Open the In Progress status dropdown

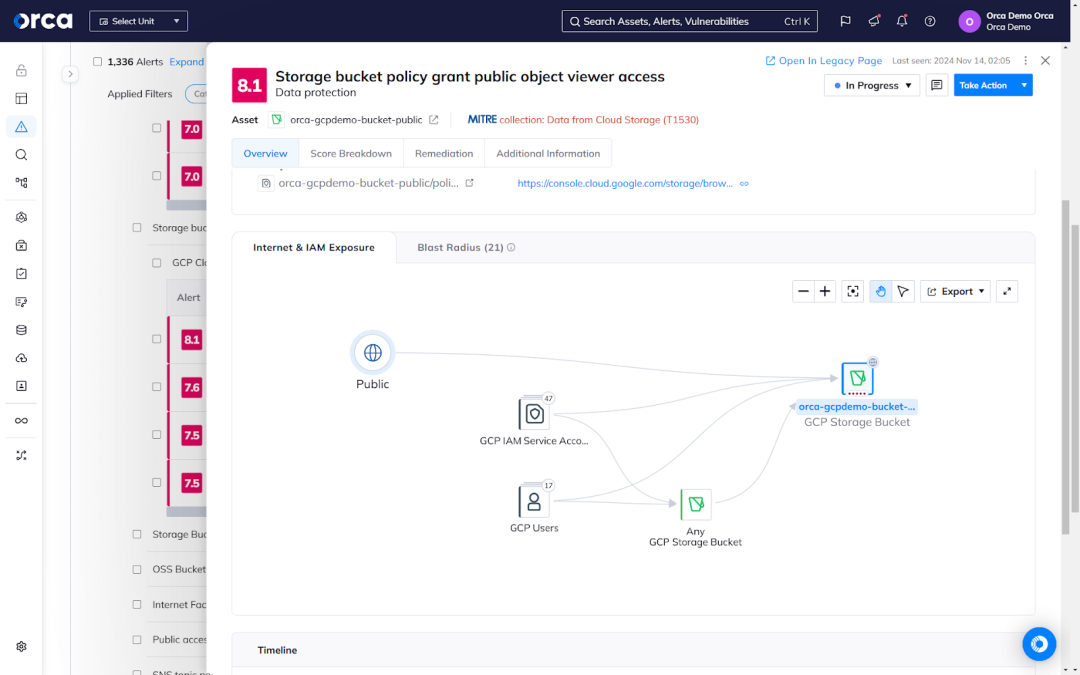coord(872,85)
